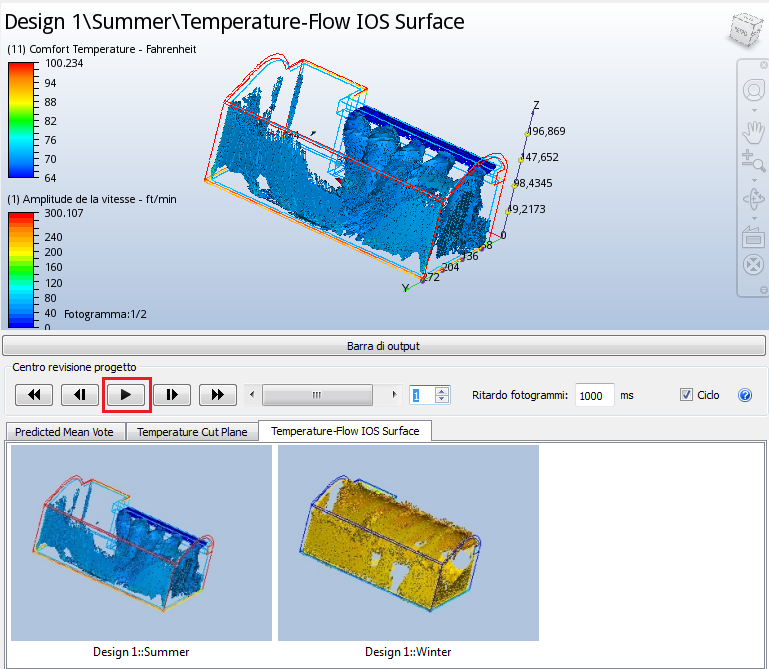This screenshot has height=669, width=769.
Task: Select the Design 1::Winter thumbnail
Action: pyautogui.click(x=408, y=543)
